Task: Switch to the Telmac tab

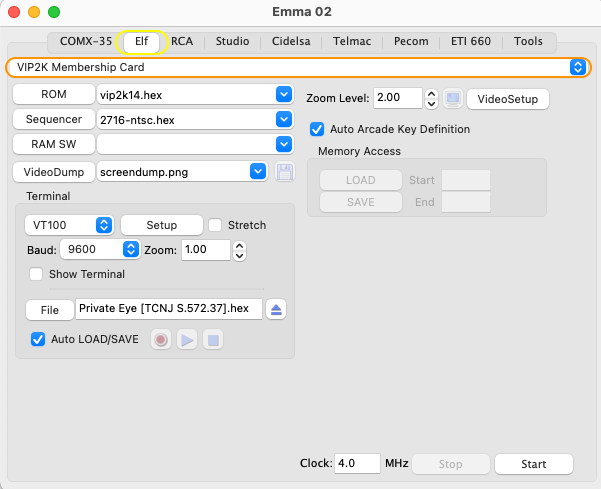Action: pos(352,41)
